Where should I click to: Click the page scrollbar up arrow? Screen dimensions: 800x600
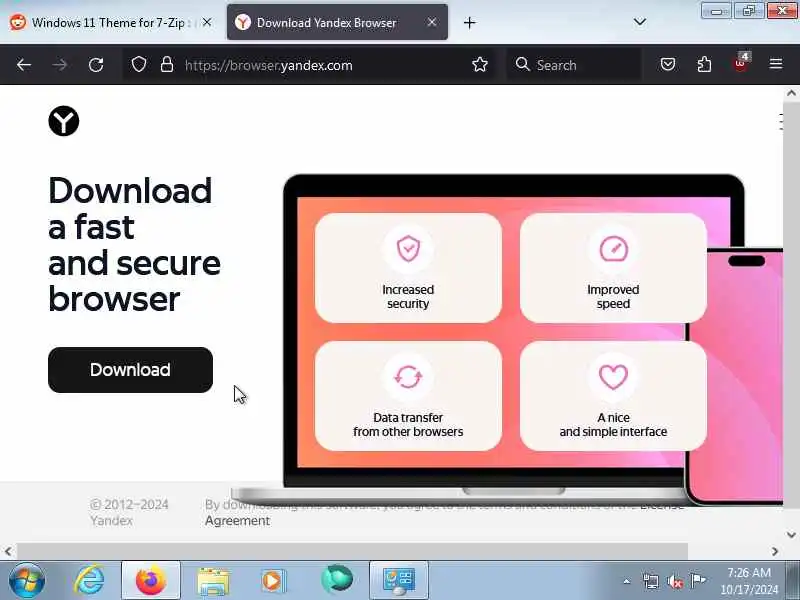[791, 93]
